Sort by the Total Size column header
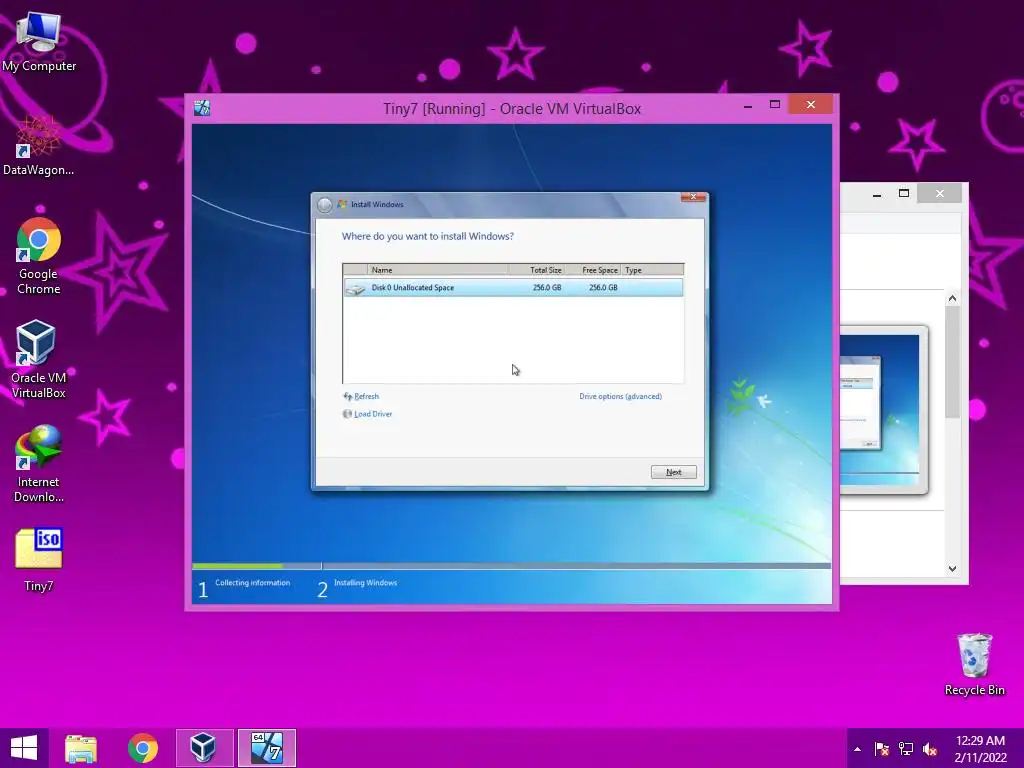 [536, 270]
